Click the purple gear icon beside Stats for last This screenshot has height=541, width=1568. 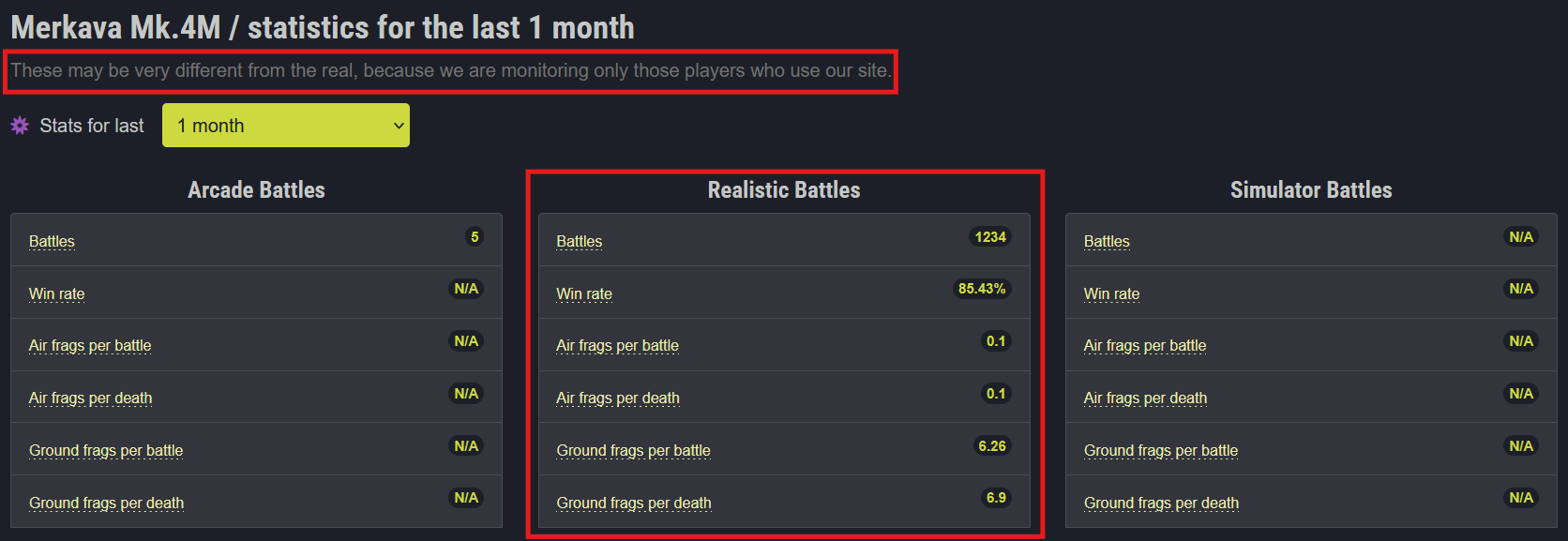(x=20, y=126)
